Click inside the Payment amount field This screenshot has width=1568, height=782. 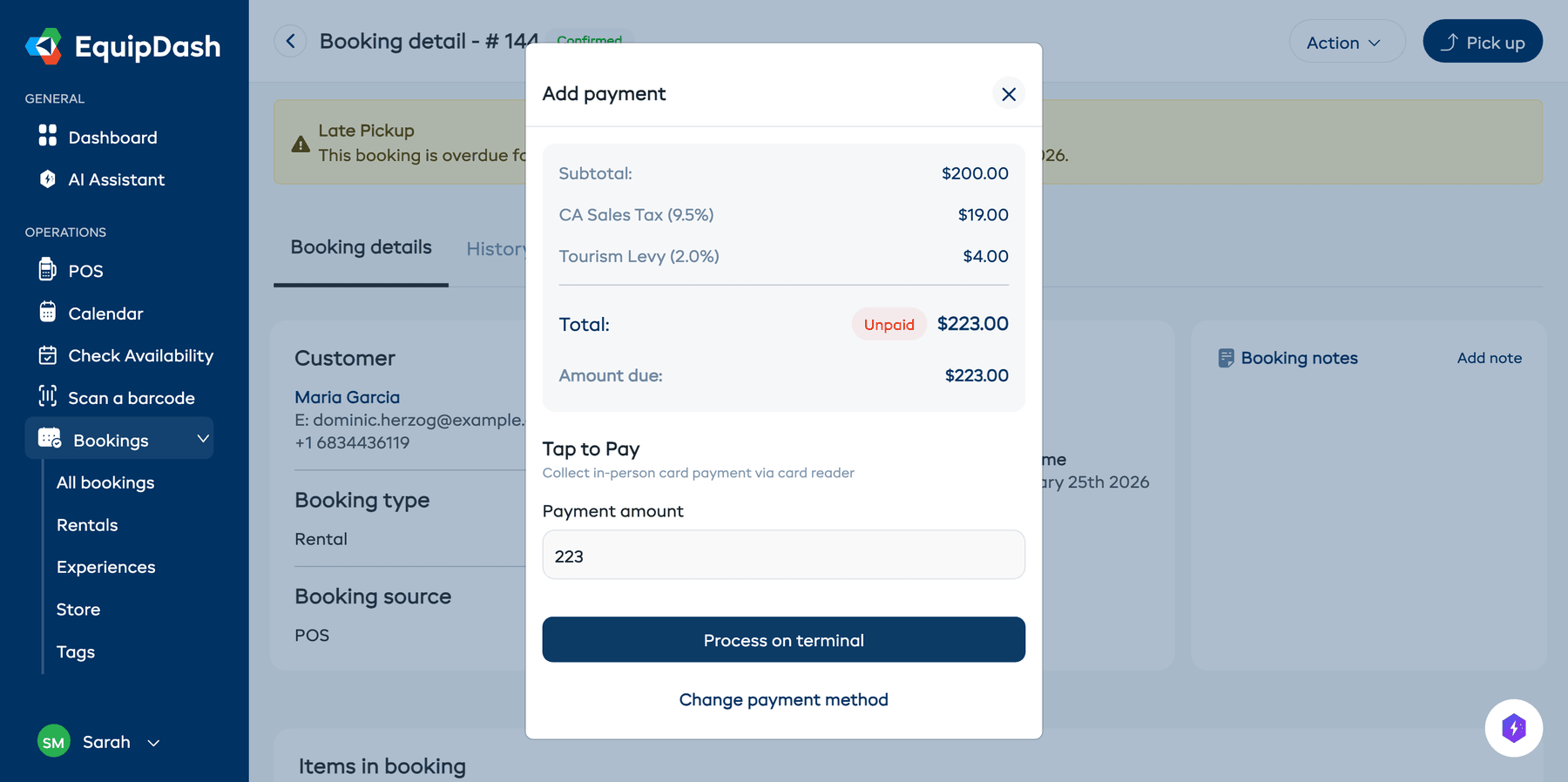tap(783, 555)
